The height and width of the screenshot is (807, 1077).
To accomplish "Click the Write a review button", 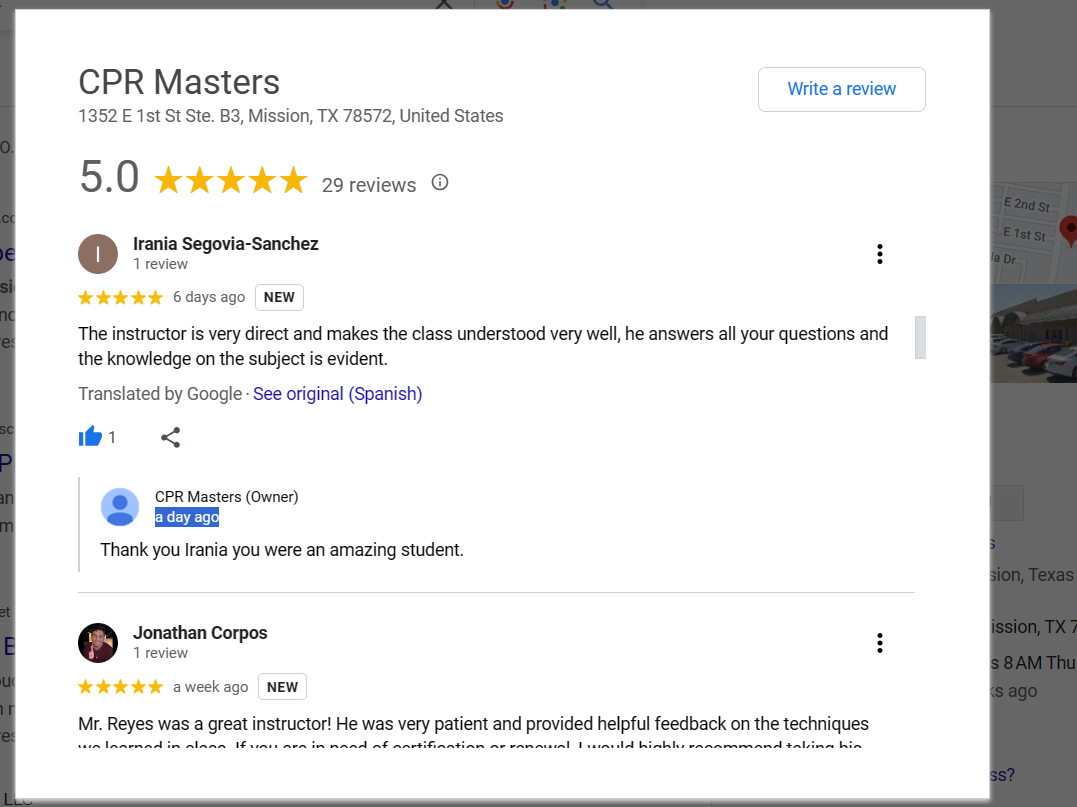I will (841, 89).
